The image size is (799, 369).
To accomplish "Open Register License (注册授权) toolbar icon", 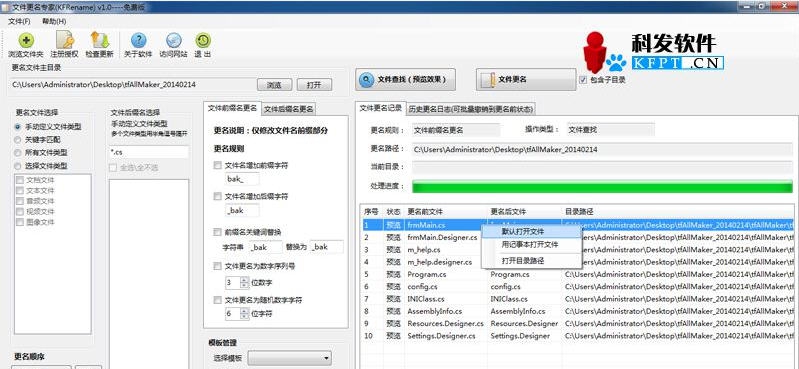I will 65,40.
